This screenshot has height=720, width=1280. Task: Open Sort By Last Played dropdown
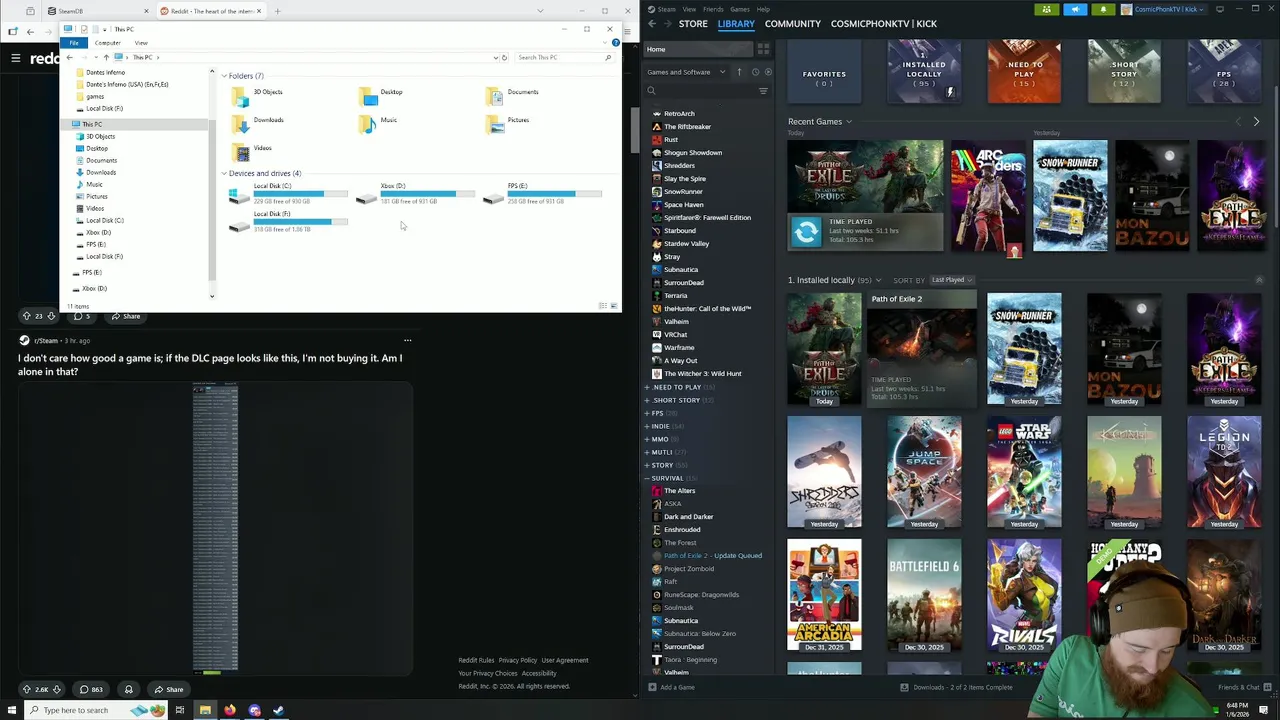952,280
